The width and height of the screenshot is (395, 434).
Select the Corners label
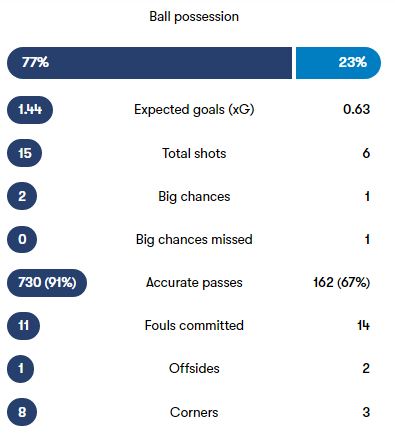pyautogui.click(x=194, y=412)
